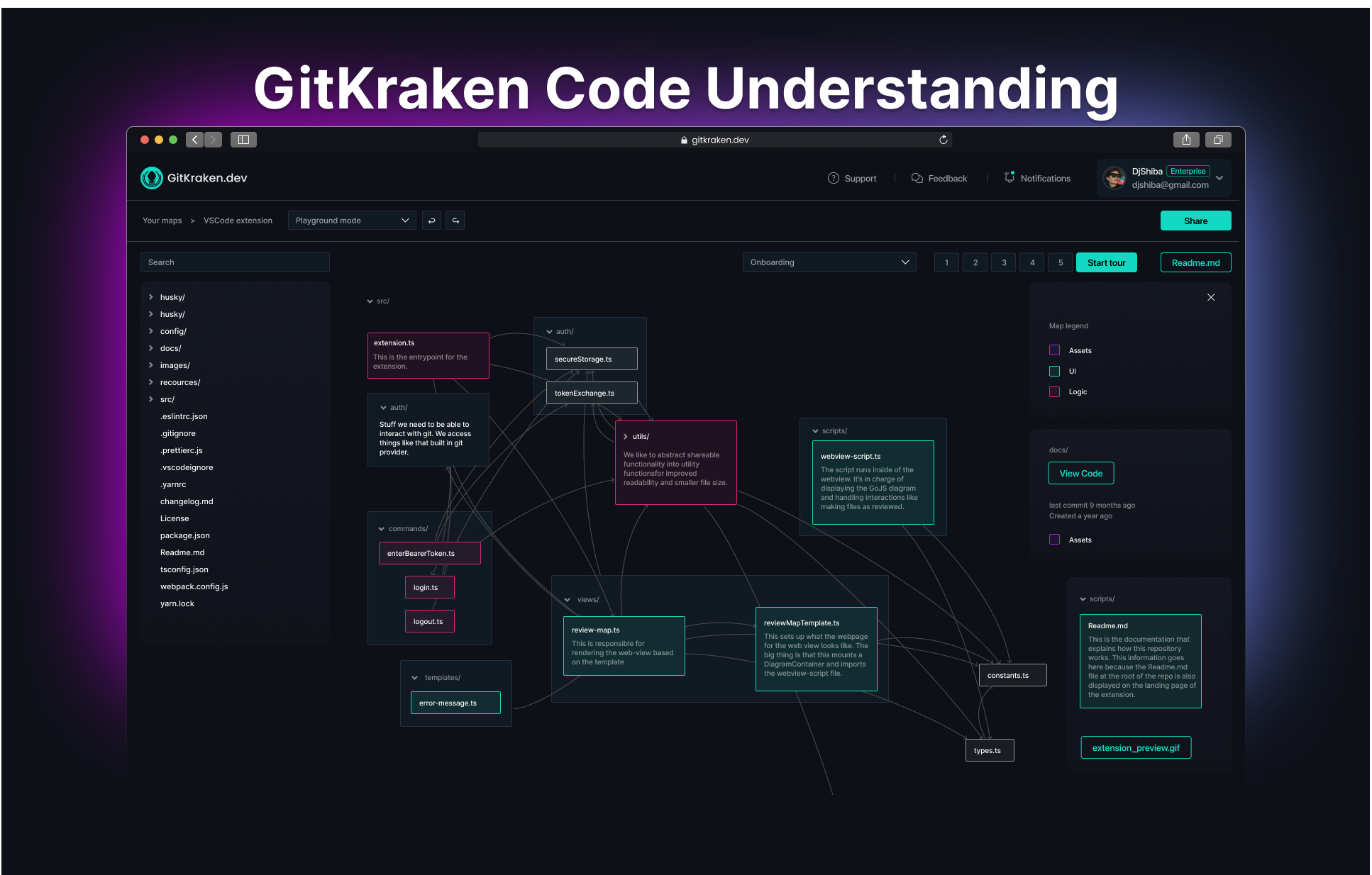
Task: Click the Notifications bell icon
Action: (x=1009, y=177)
